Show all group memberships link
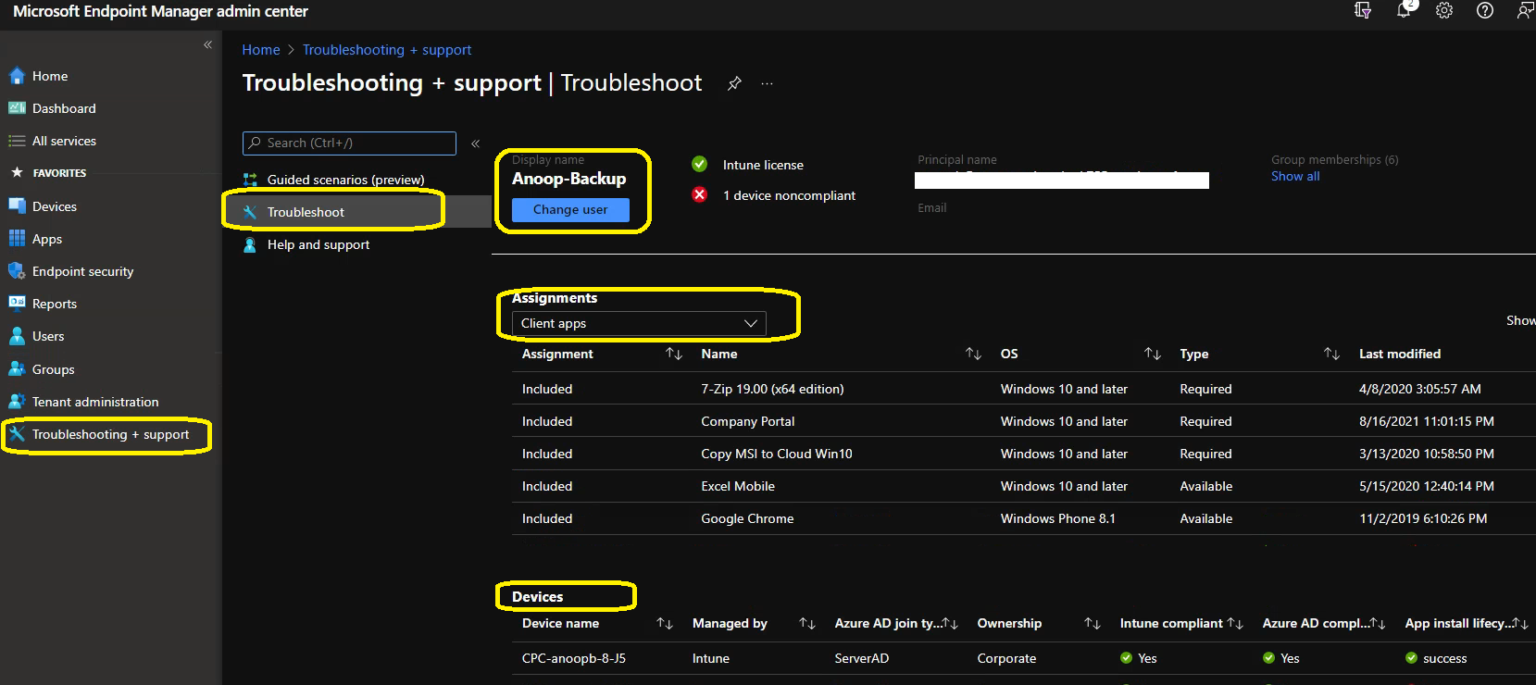 pyautogui.click(x=1294, y=176)
